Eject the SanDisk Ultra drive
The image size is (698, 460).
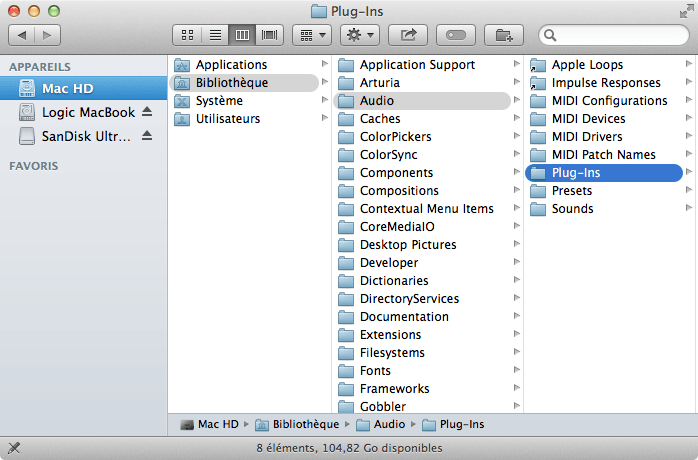point(148,136)
